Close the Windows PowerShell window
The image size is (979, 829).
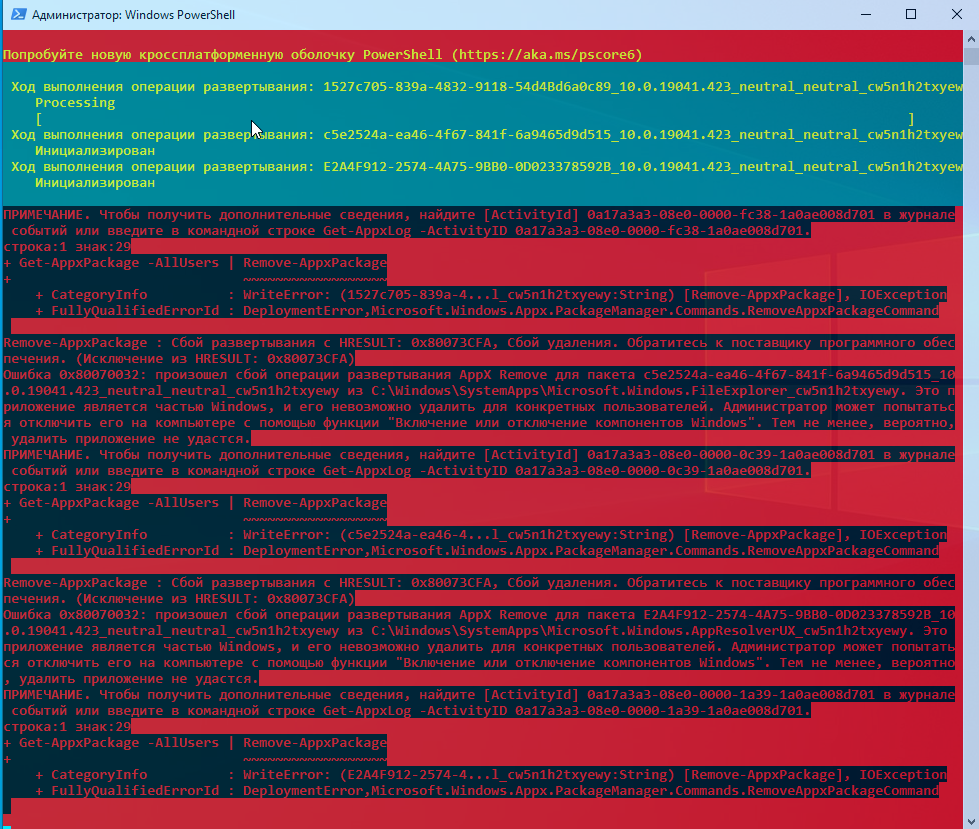tap(957, 14)
